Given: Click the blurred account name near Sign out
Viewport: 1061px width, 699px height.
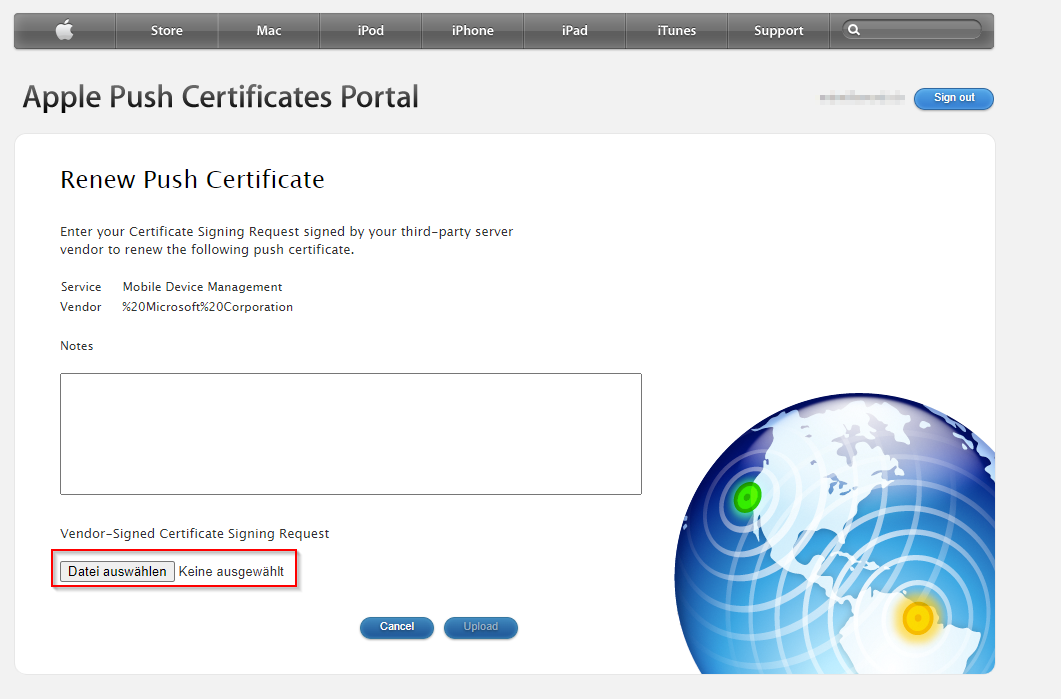Looking at the screenshot, I should (x=861, y=97).
